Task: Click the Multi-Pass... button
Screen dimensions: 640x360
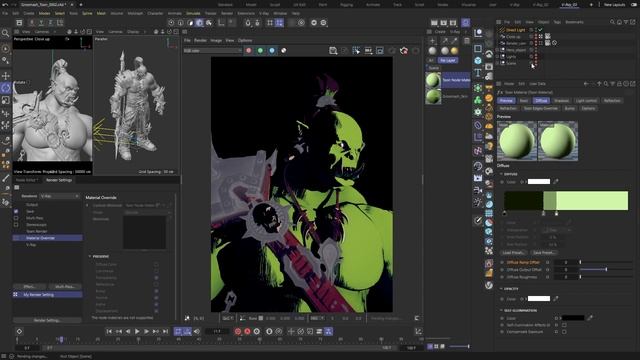Action: [65, 287]
